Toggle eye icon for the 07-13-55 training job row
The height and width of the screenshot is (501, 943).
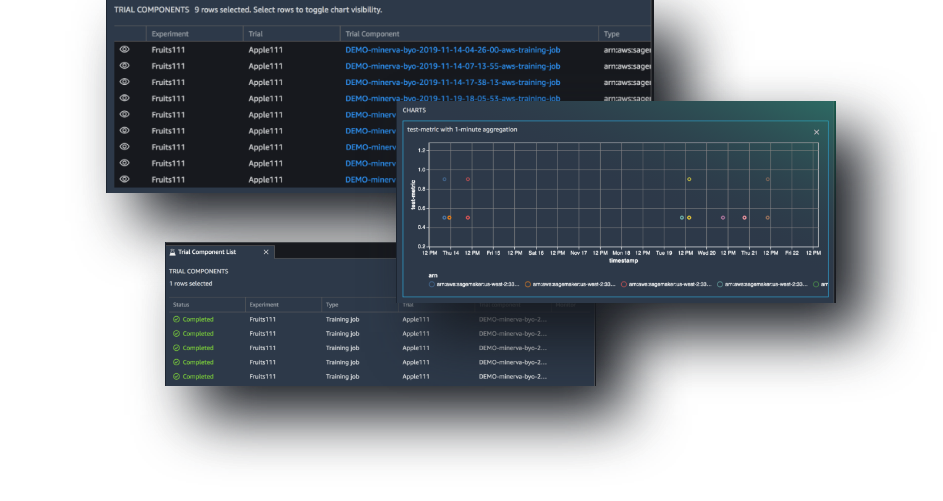coord(124,66)
